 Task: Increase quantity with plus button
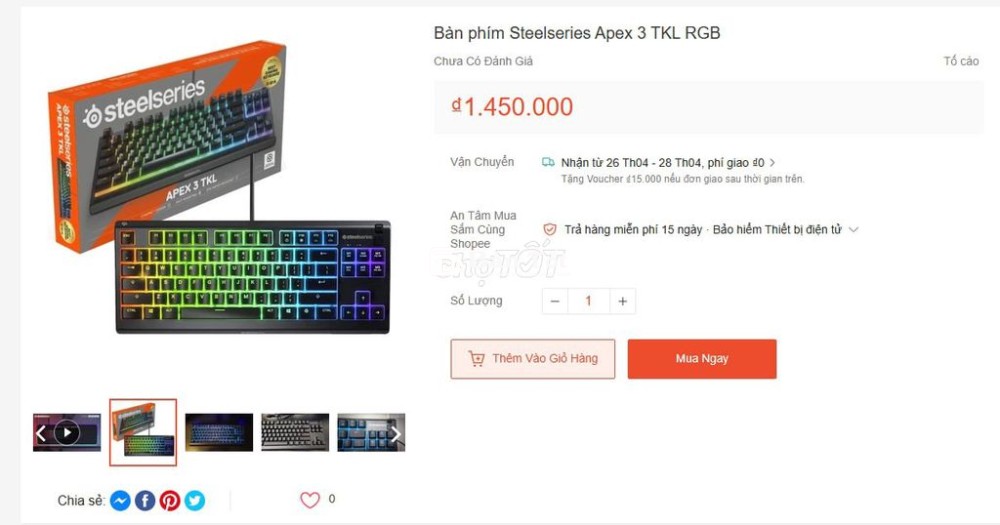[x=622, y=301]
